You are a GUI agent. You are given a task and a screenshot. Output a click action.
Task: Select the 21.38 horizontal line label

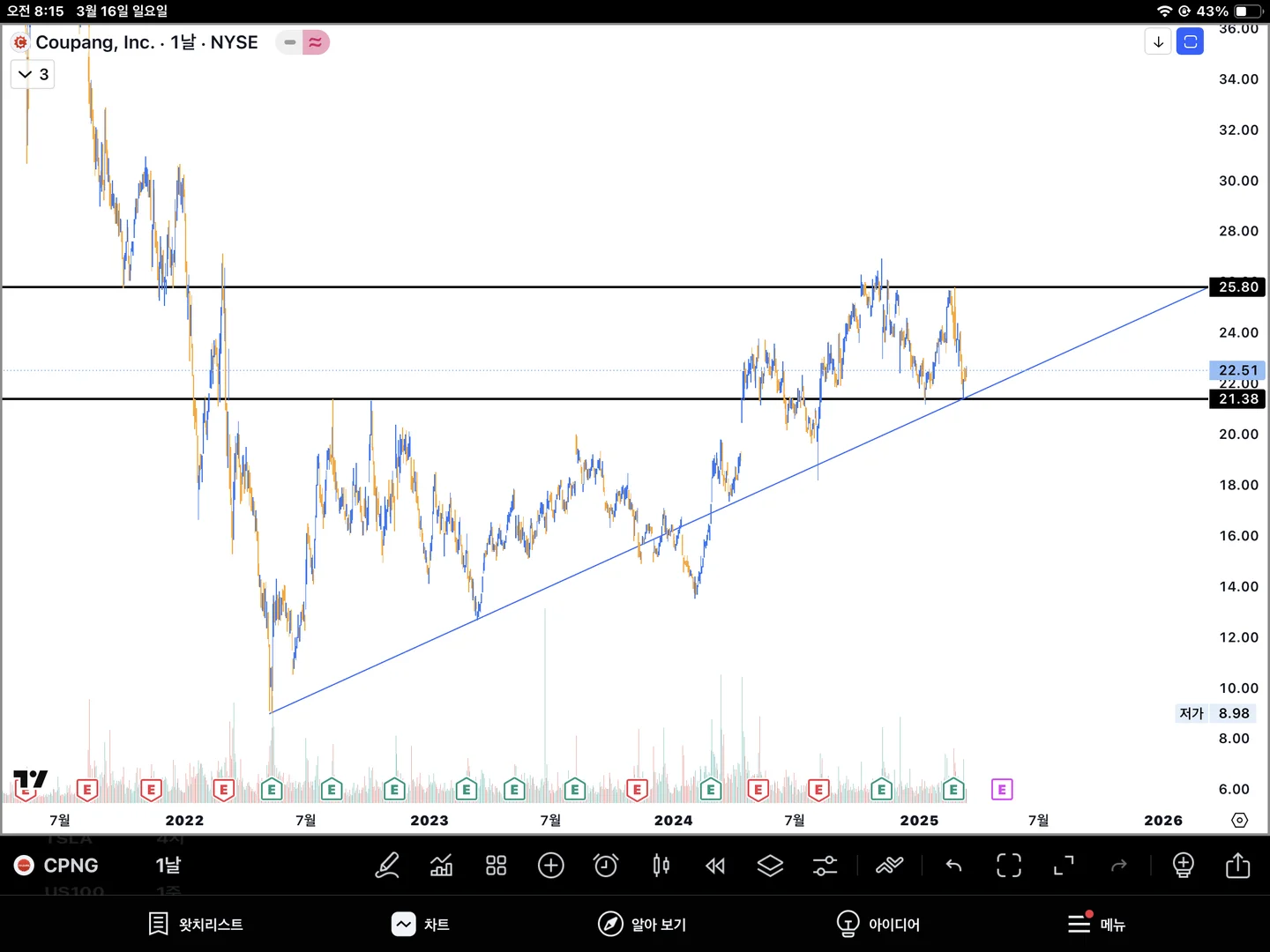[1237, 398]
